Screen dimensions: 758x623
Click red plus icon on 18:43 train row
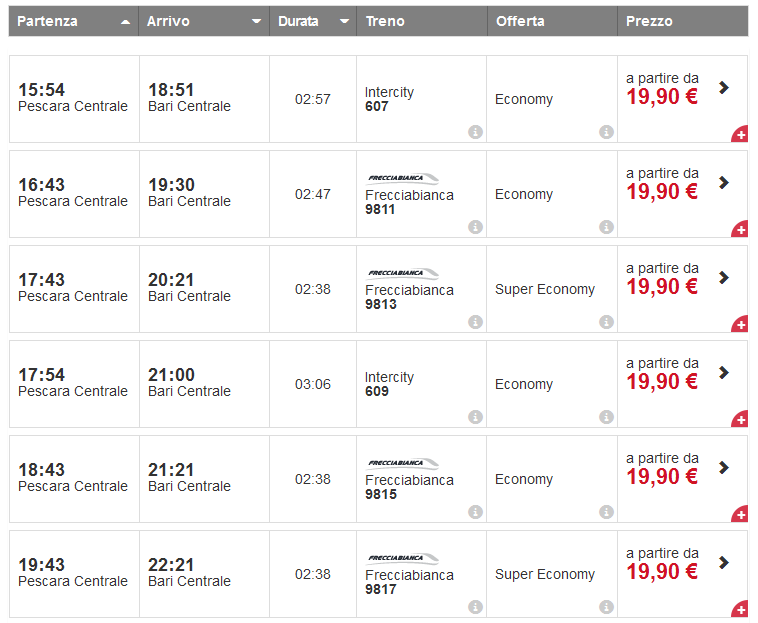740,515
